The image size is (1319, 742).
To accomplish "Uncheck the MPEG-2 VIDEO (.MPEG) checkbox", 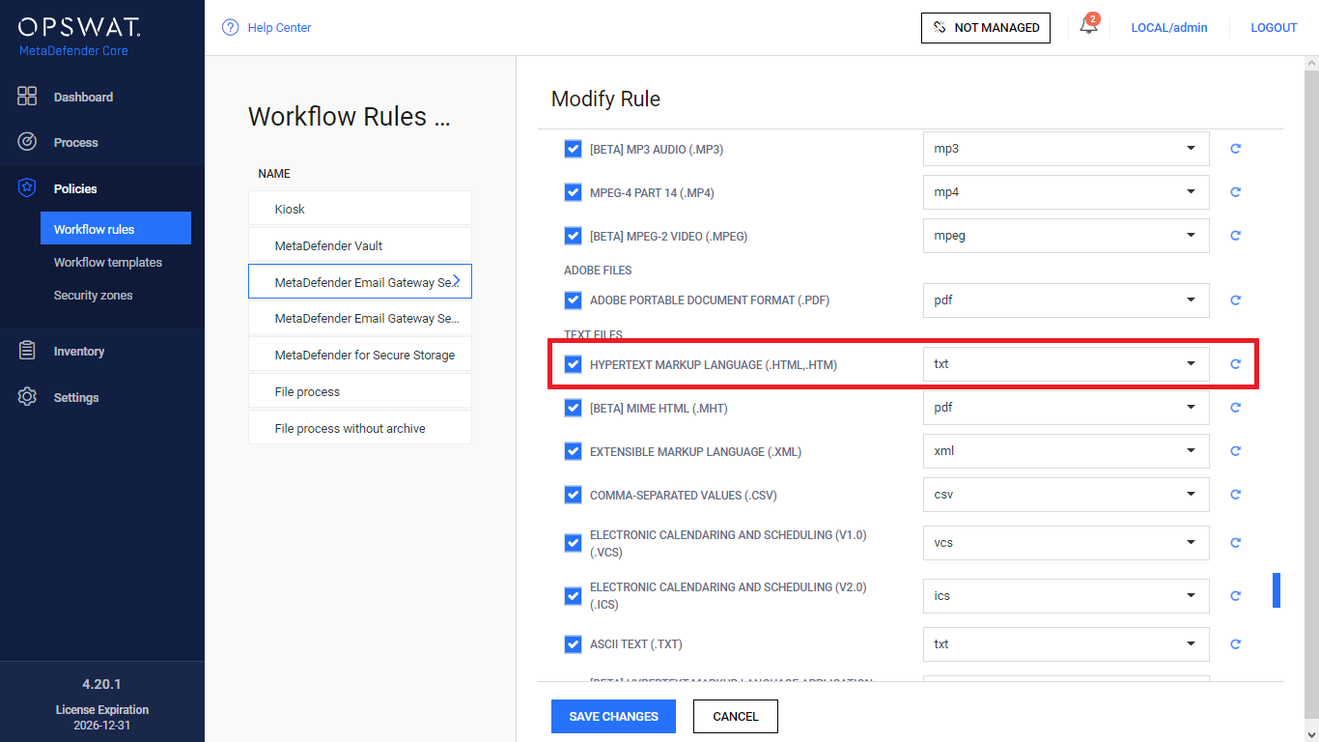I will click(573, 236).
